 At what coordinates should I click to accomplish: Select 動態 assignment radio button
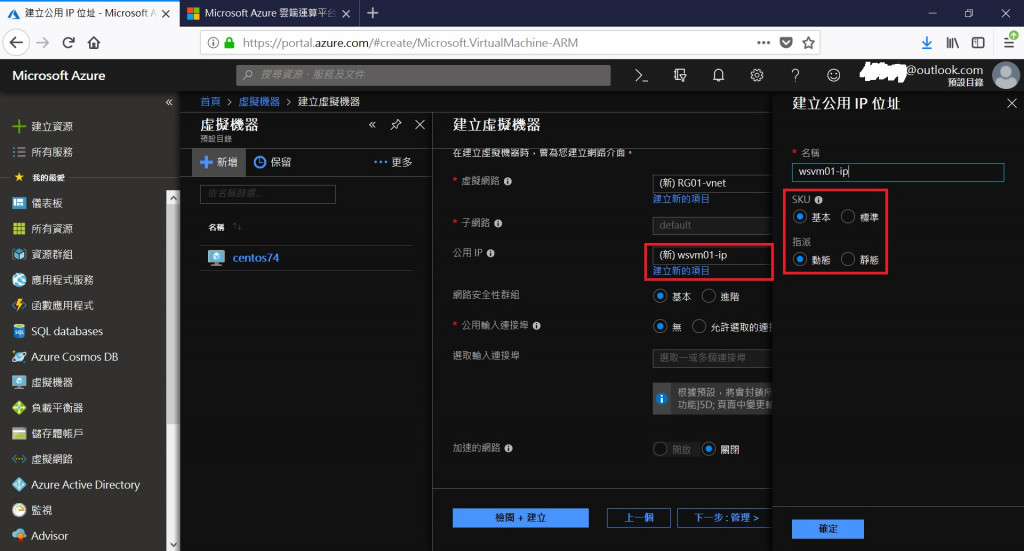click(799, 259)
